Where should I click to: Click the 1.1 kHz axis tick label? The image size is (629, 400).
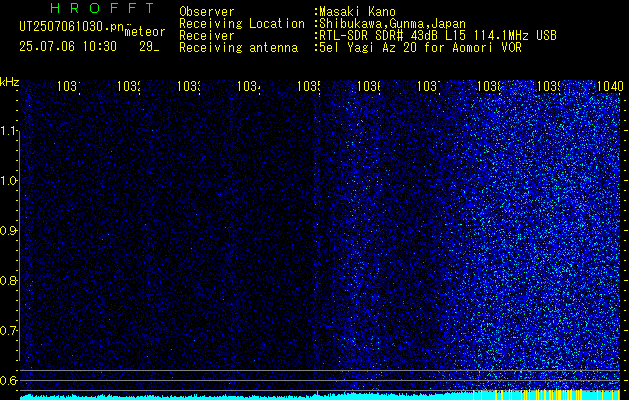tap(9, 130)
